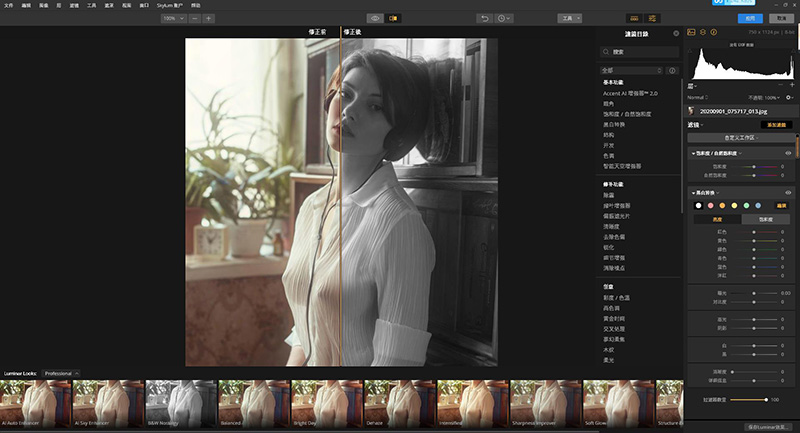800x433 pixels.
Task: Show histogram tab icon in right panel
Action: 691,32
